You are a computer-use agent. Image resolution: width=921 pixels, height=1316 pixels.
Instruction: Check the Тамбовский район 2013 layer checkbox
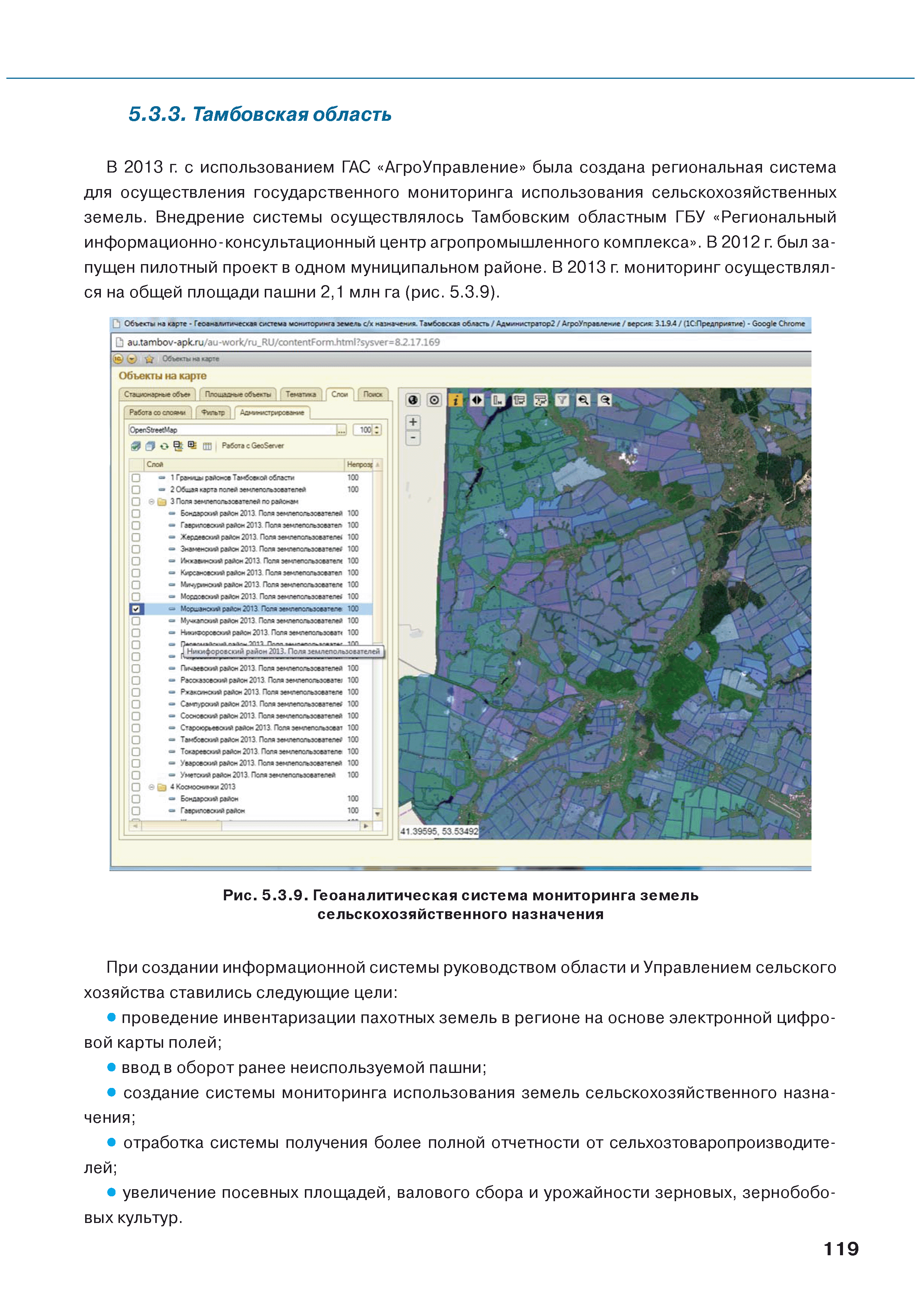[x=136, y=739]
